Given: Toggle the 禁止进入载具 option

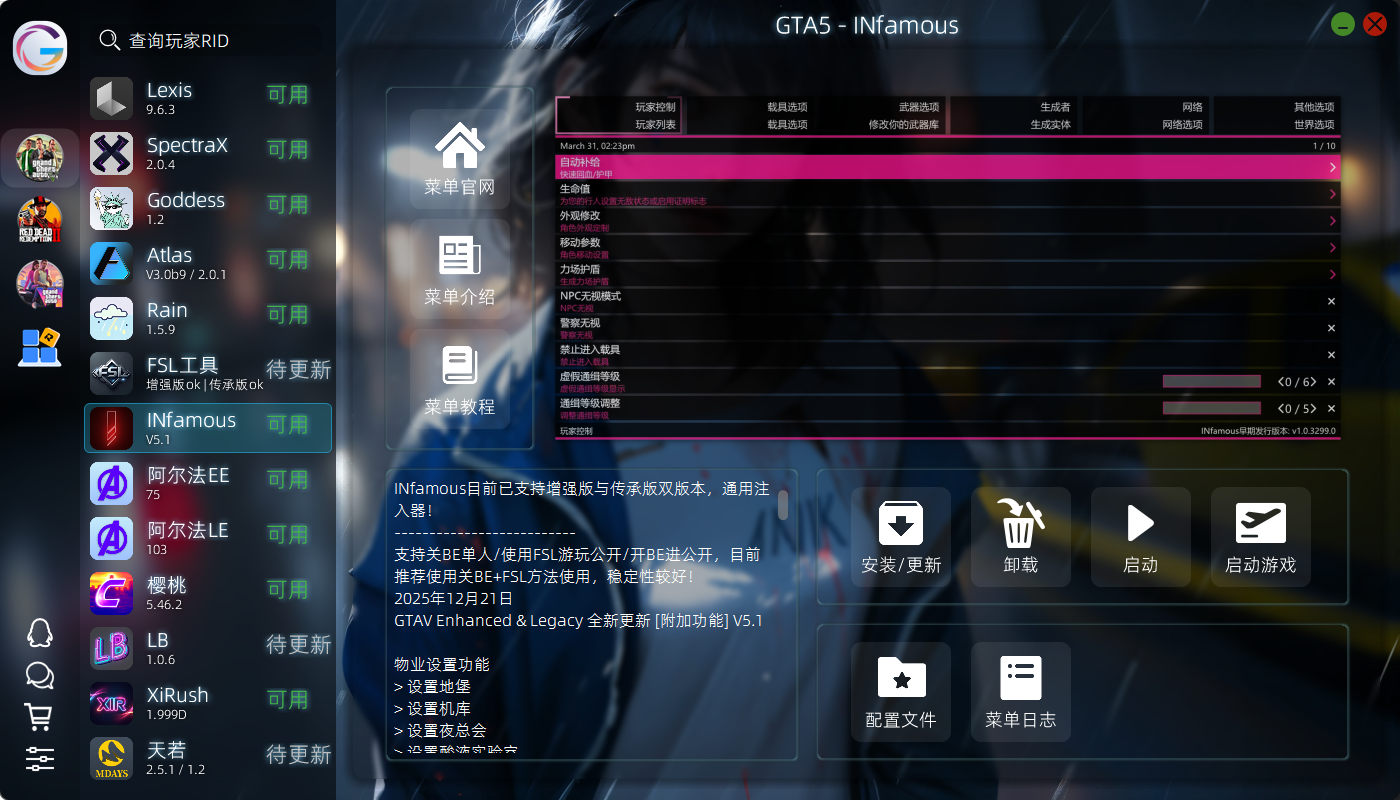Looking at the screenshot, I should point(1331,355).
